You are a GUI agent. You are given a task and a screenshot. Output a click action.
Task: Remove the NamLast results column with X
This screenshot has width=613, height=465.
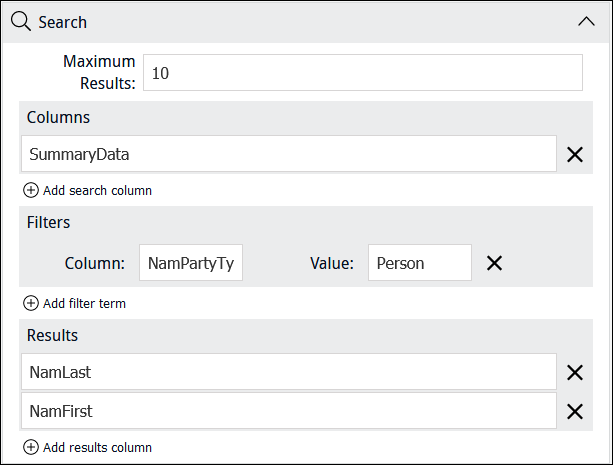click(575, 372)
